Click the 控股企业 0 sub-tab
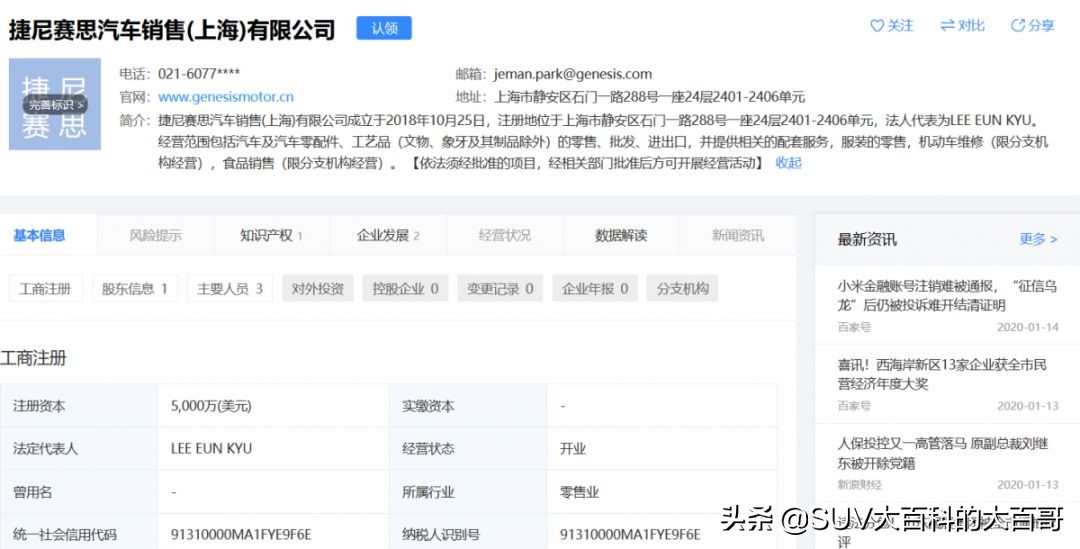This screenshot has width=1080, height=549. click(x=406, y=289)
